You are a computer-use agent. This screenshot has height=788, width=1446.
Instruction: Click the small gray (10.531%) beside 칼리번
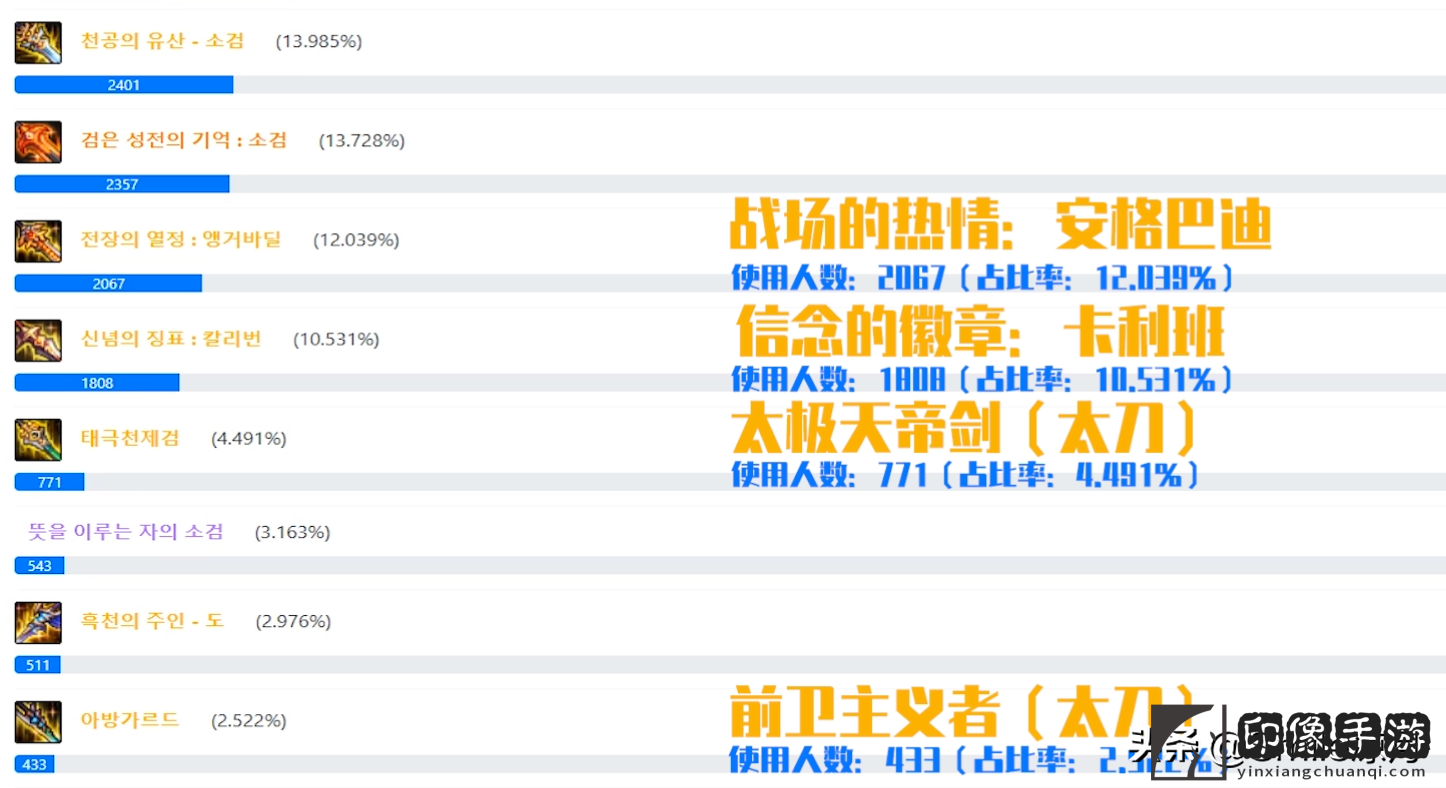tap(336, 339)
